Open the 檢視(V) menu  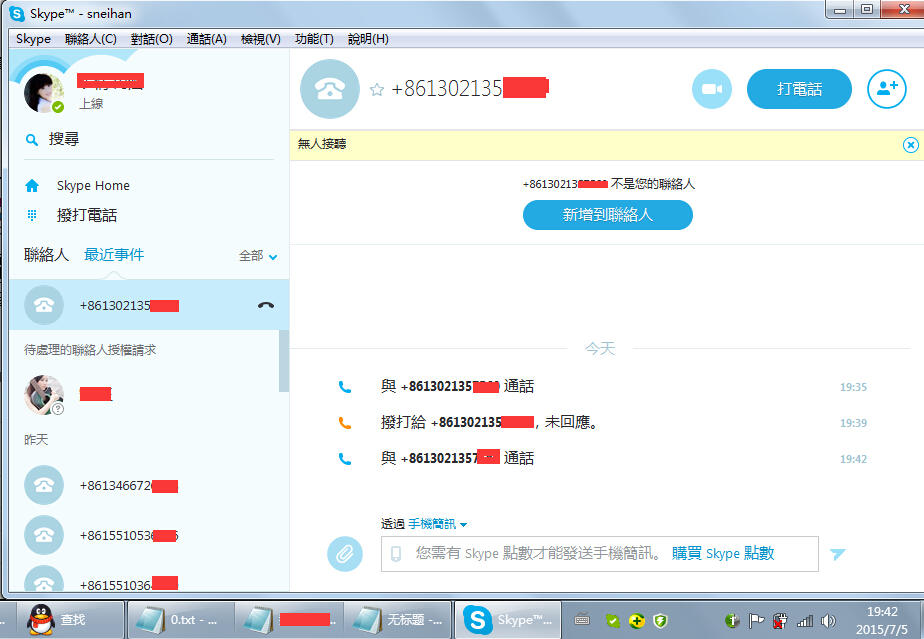click(x=260, y=39)
